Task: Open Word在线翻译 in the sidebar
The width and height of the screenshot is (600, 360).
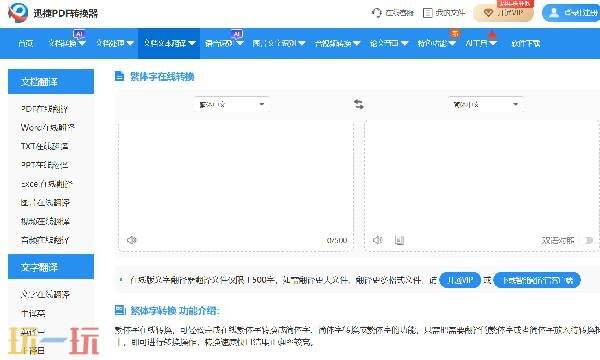Action: point(47,127)
